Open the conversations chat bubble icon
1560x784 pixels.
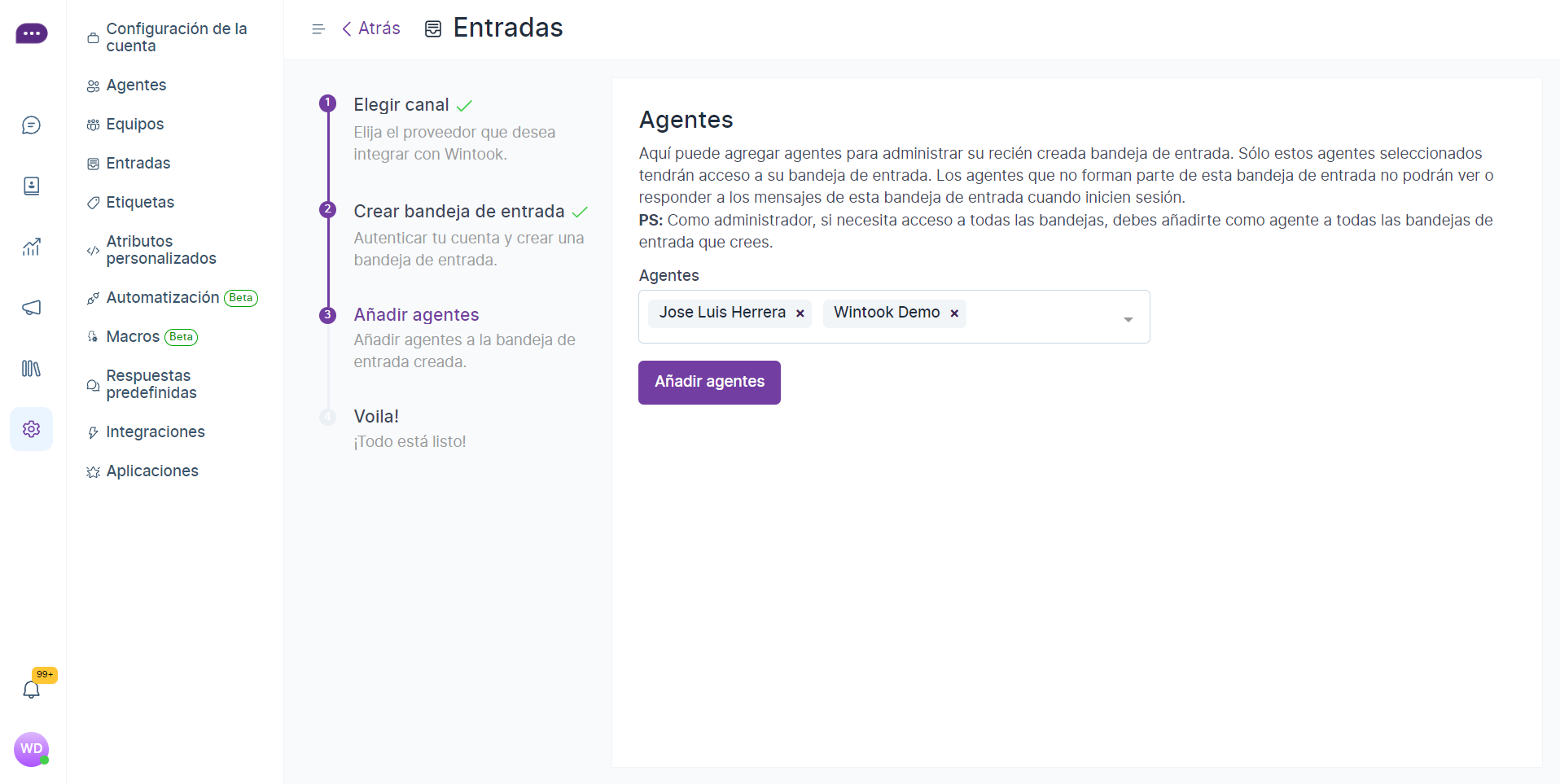click(x=31, y=125)
